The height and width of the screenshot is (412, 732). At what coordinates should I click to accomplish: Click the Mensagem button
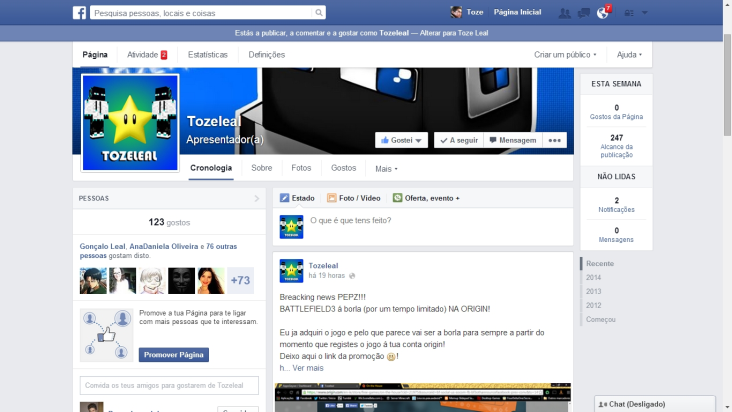(513, 140)
